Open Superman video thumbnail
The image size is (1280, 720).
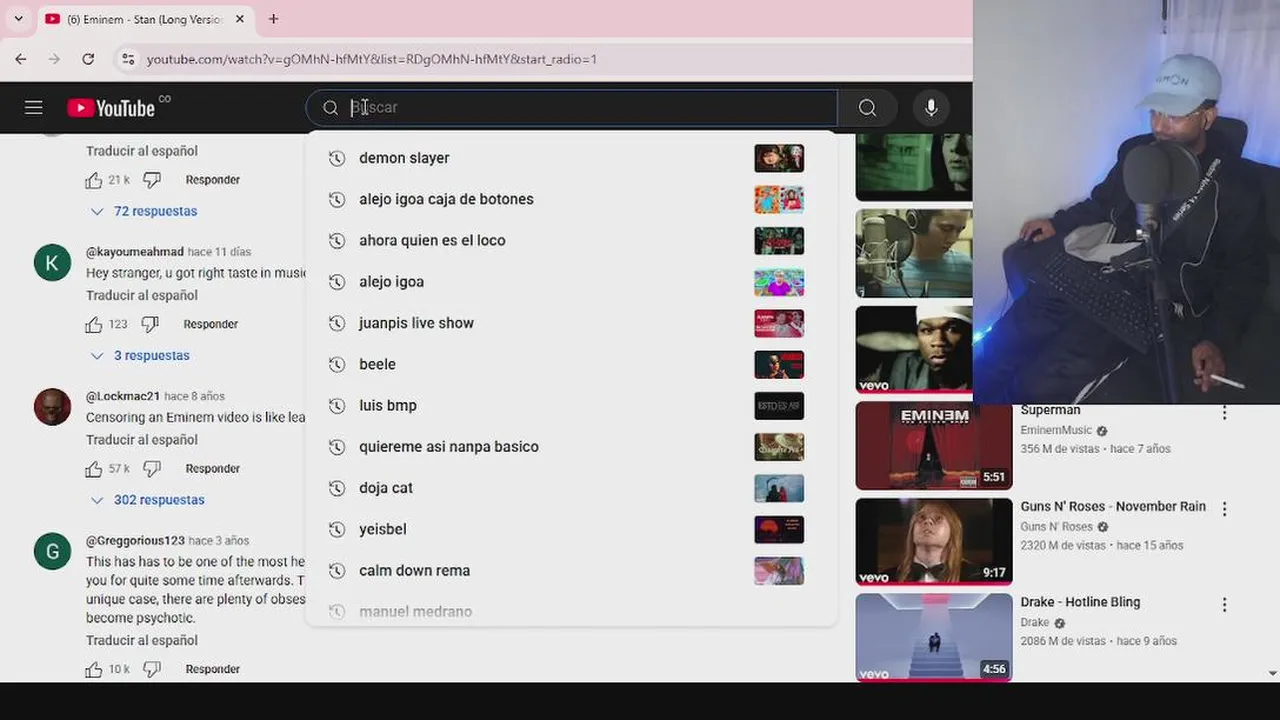934,446
